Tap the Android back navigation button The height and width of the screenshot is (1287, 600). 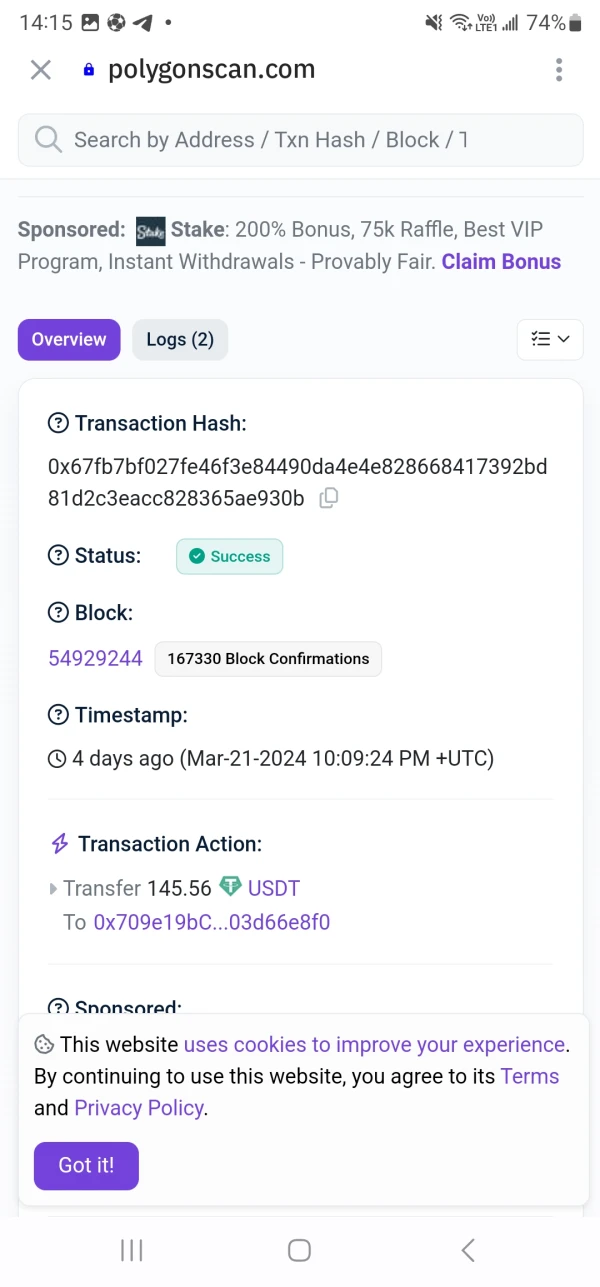467,1250
